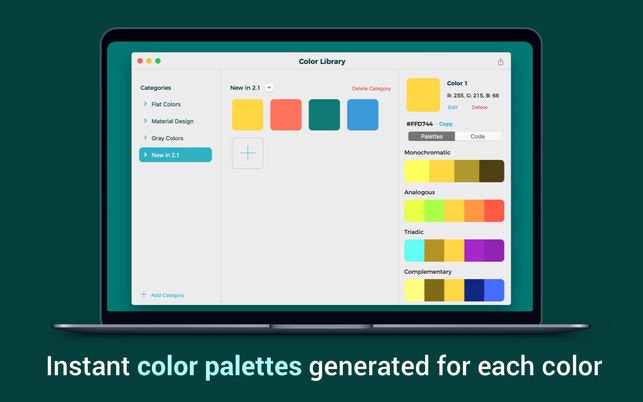Image resolution: width=643 pixels, height=402 pixels.
Task: Switch to the Code tab
Action: point(478,136)
